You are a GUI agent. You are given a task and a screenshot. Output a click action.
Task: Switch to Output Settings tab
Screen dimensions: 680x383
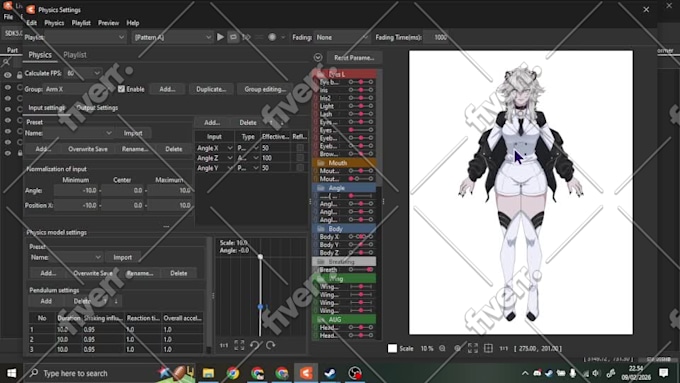pyautogui.click(x=97, y=108)
